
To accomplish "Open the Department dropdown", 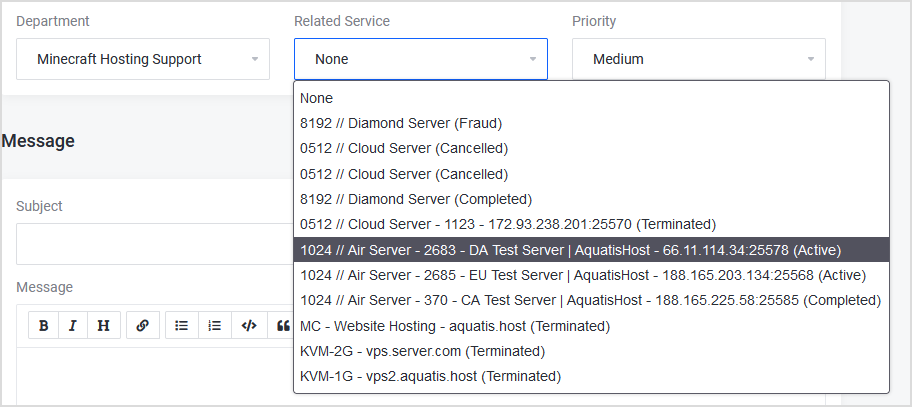I will [142, 59].
